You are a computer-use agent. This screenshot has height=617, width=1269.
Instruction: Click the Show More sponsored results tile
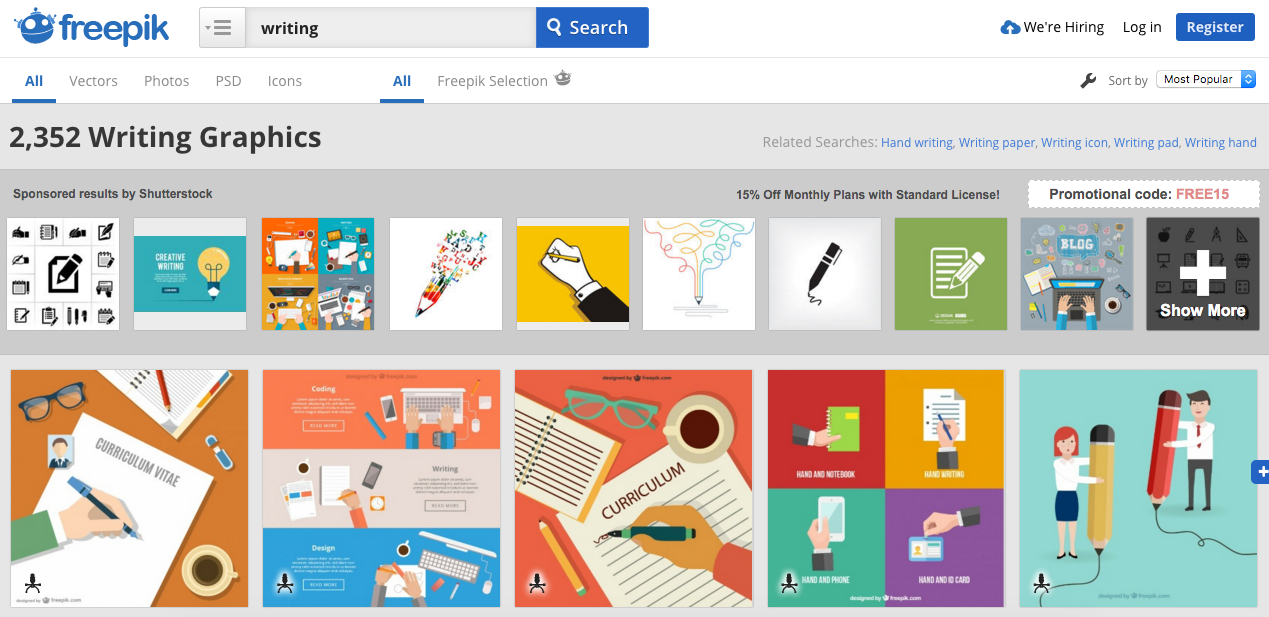click(1202, 274)
